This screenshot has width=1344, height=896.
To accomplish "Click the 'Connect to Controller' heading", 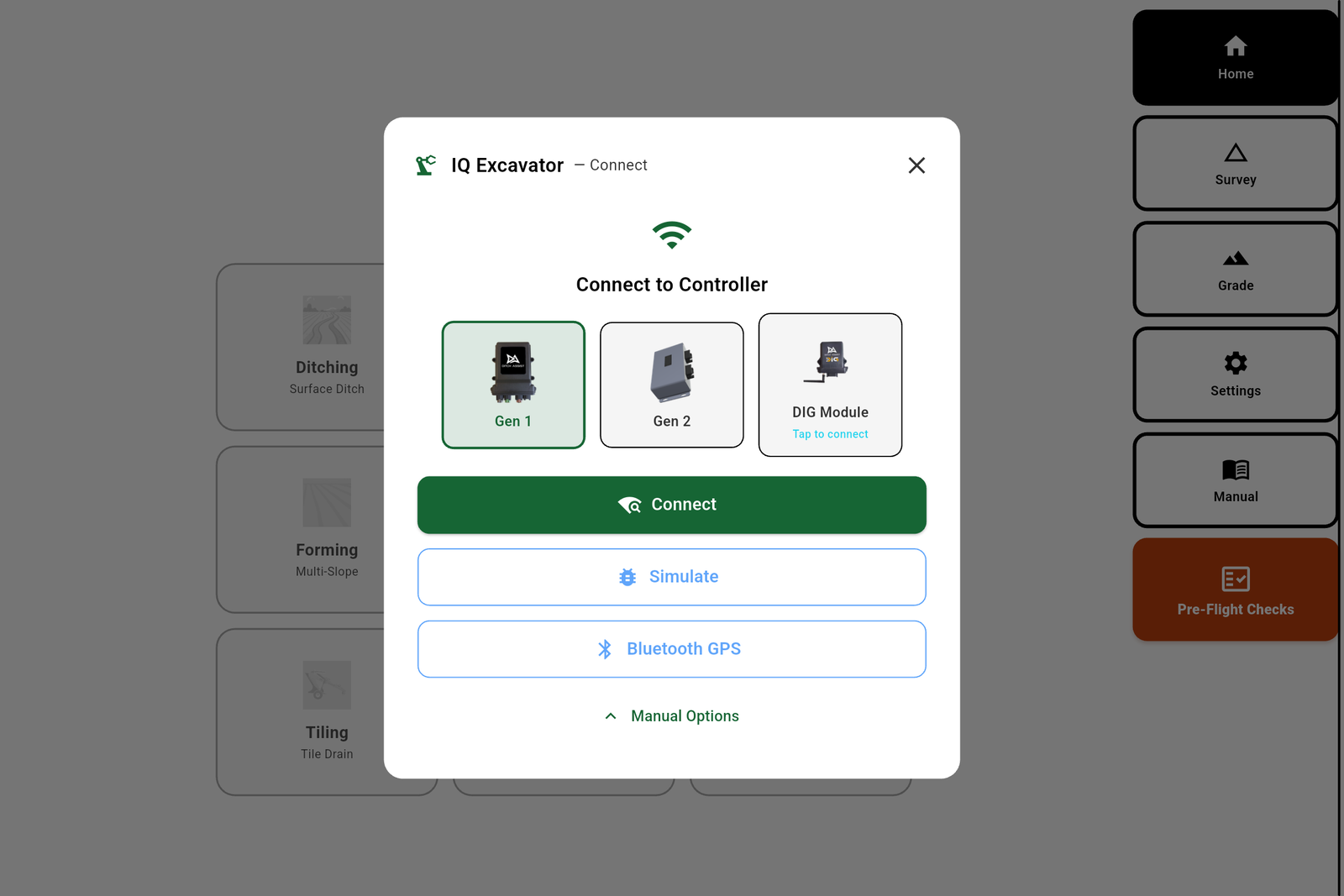I will (x=672, y=285).
